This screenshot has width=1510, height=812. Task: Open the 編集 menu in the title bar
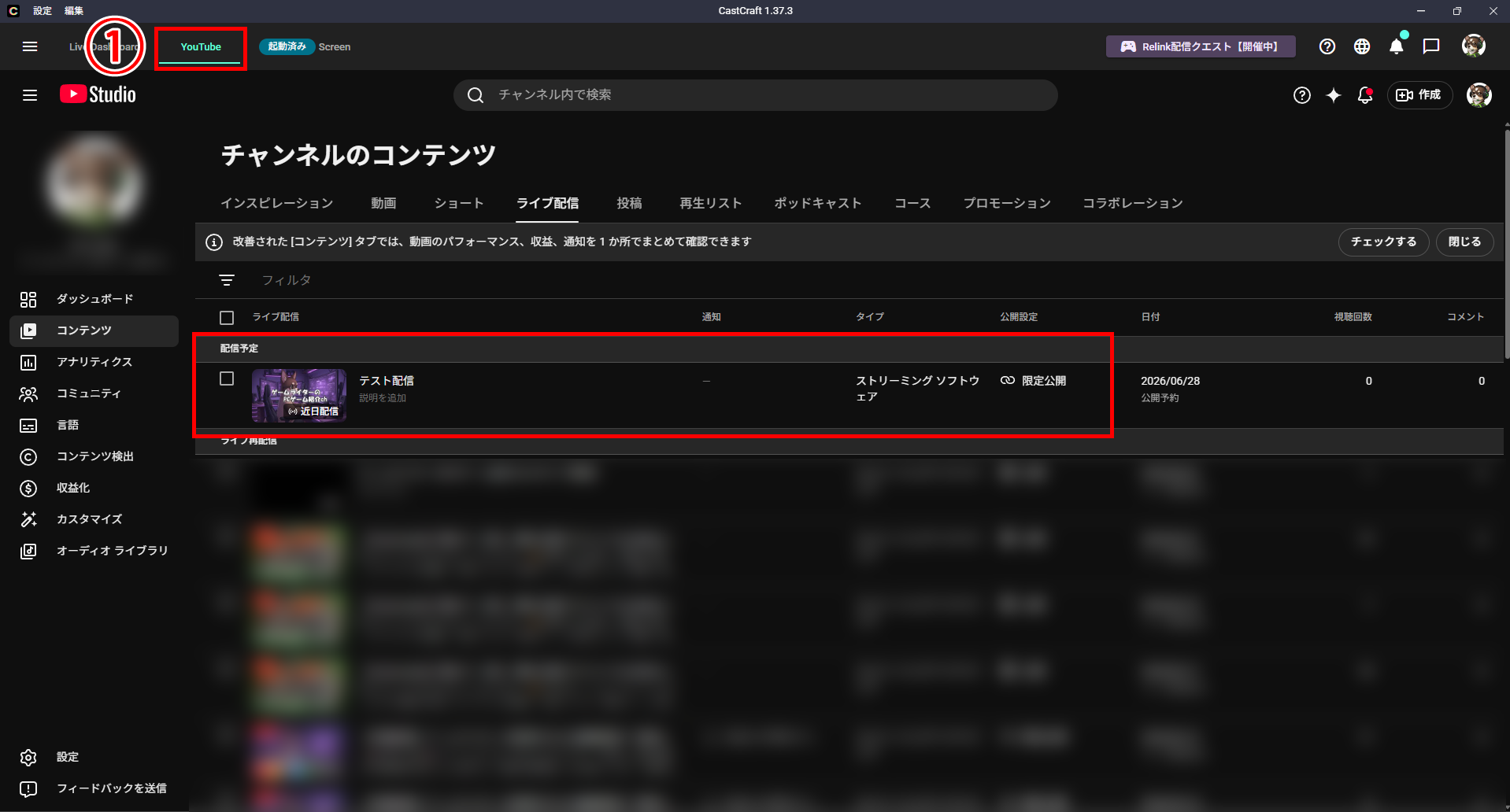tap(74, 11)
